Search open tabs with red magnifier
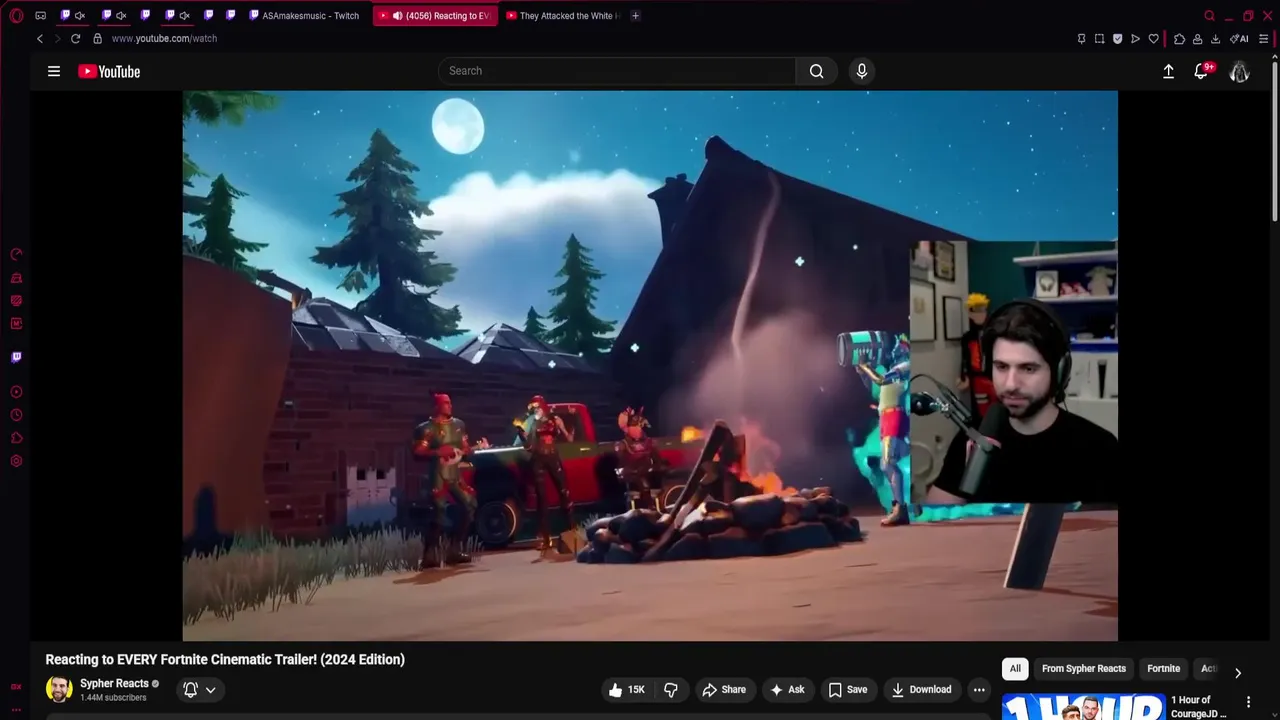 click(x=1209, y=16)
